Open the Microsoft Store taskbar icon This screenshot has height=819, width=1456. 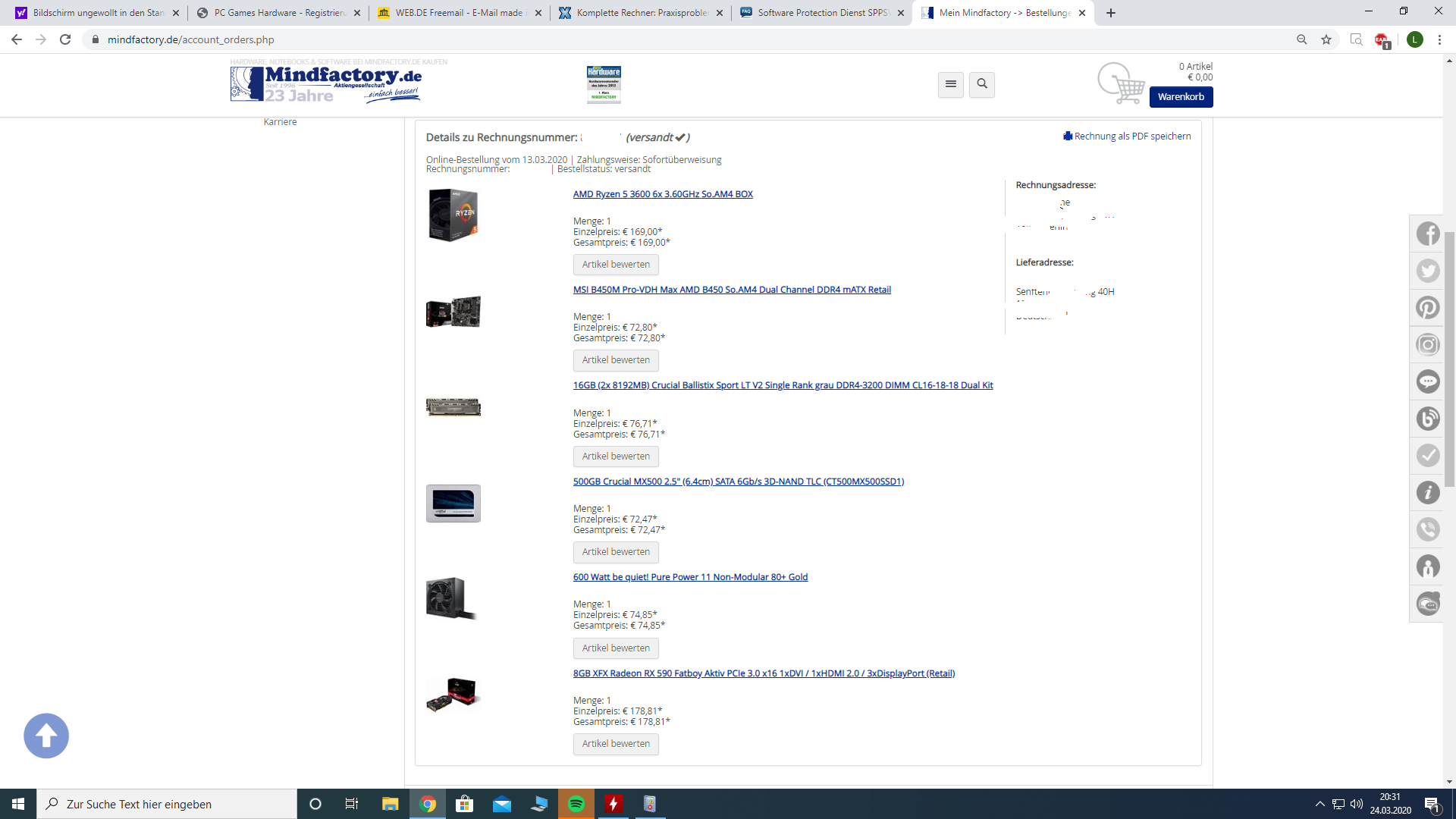[x=464, y=804]
